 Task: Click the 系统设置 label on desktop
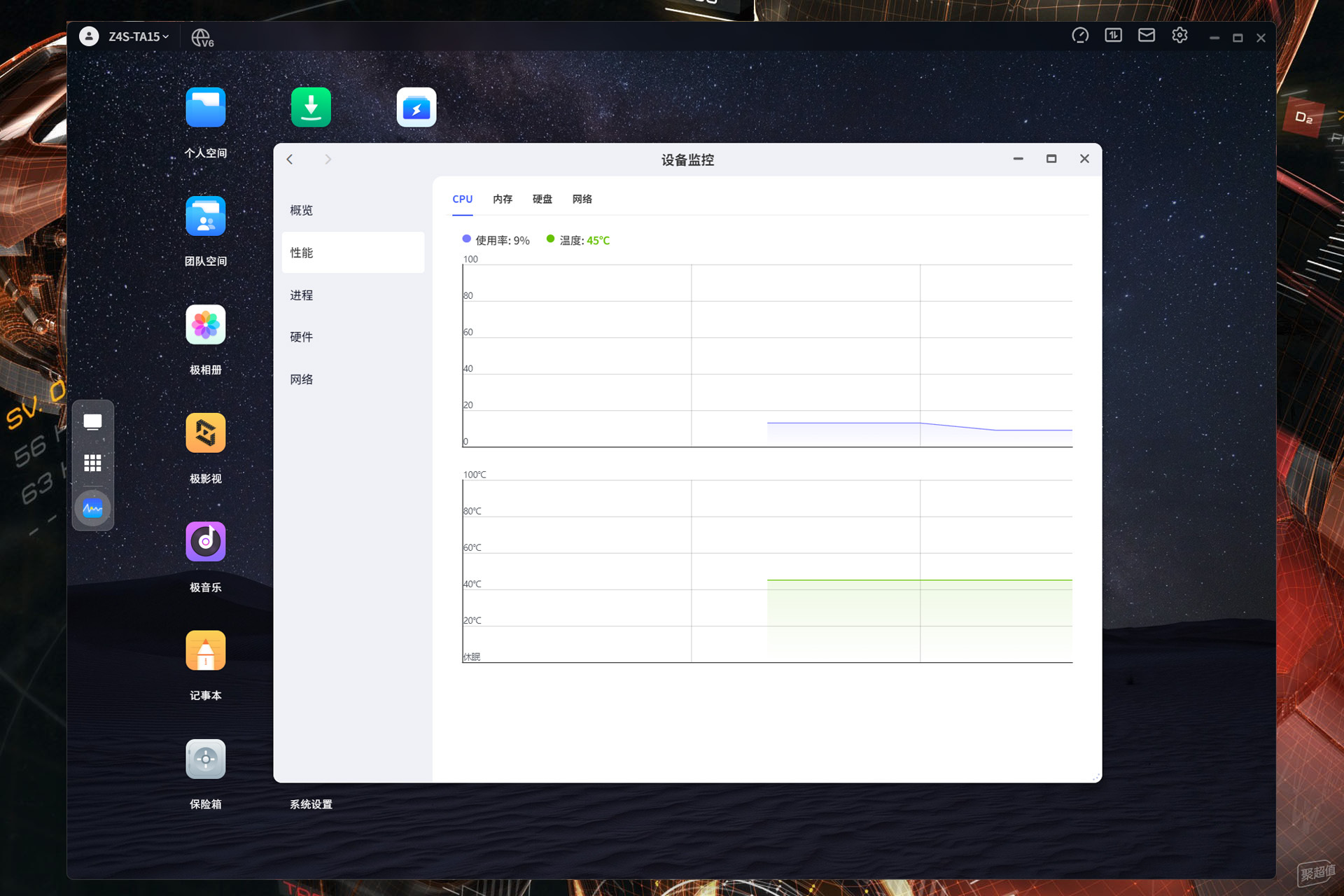click(311, 804)
